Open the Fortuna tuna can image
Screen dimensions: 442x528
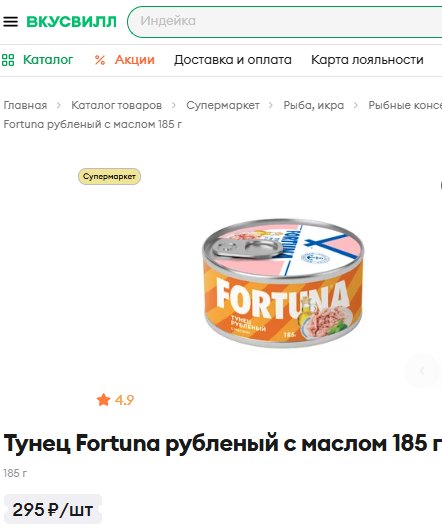pos(283,283)
